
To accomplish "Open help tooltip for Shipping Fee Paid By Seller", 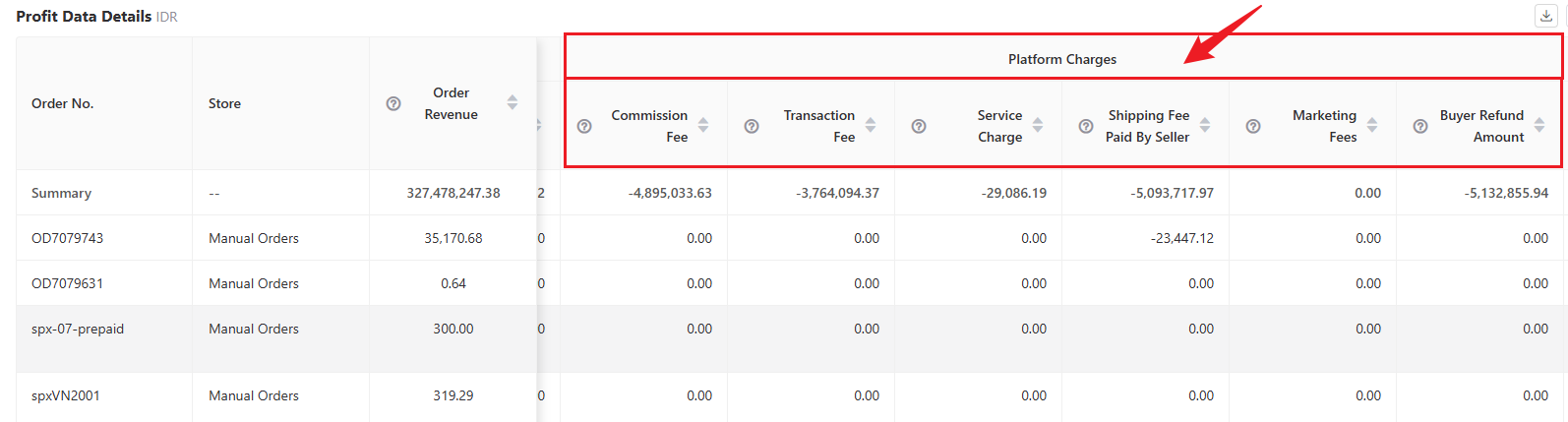I will [x=1086, y=126].
